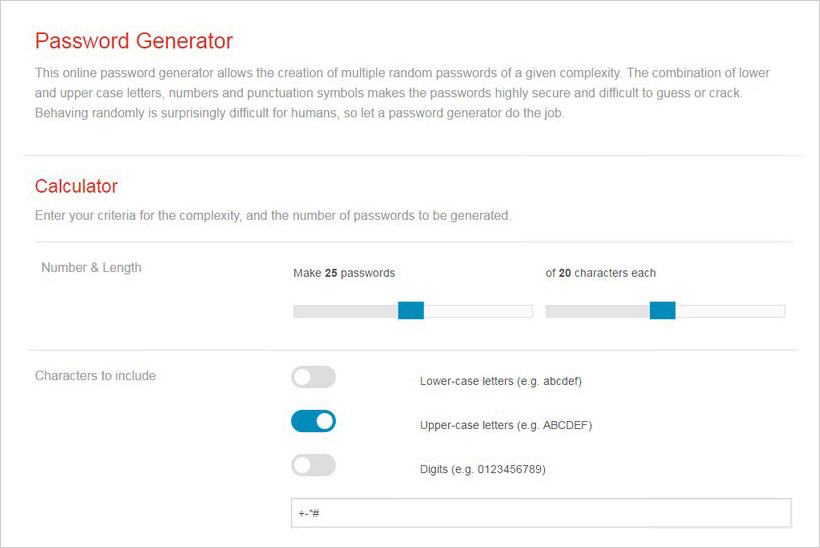Click the of 20 characters each label

600,273
